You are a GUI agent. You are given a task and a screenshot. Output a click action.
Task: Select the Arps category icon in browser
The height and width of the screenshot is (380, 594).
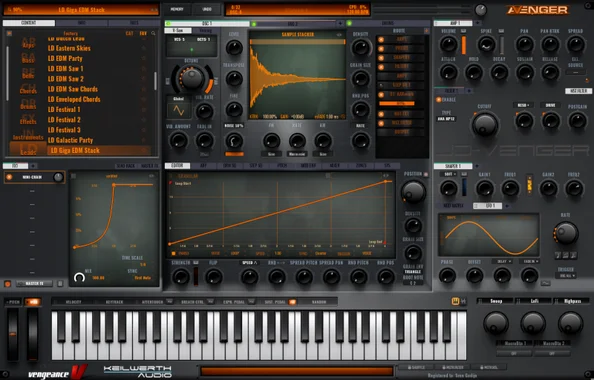pos(28,42)
